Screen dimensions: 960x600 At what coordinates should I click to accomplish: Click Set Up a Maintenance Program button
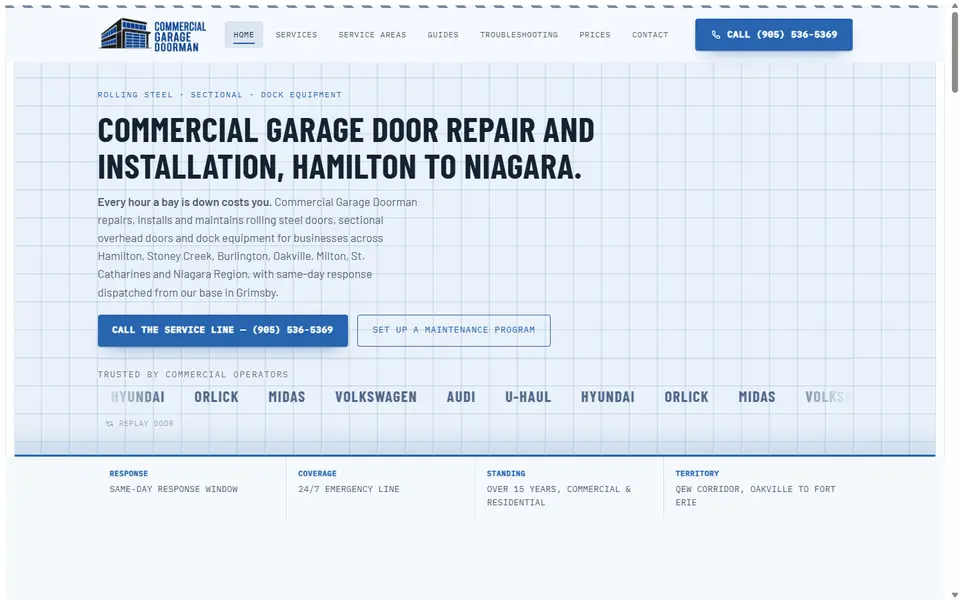click(454, 331)
